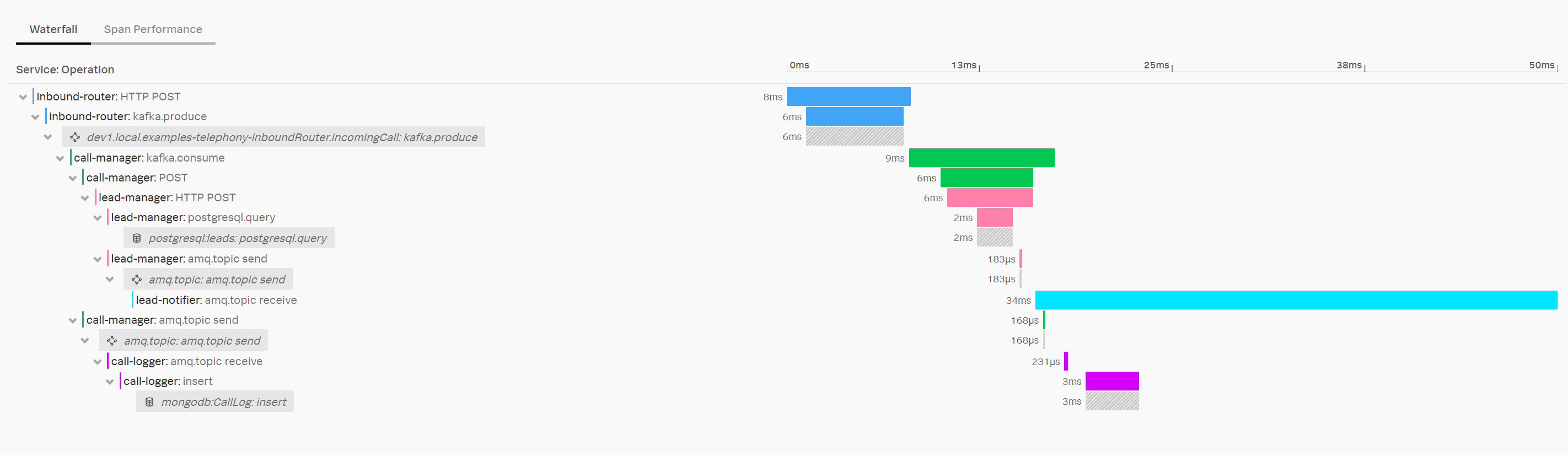Open the call-logger amq.topic receive span
1568x455 pixels.
pyautogui.click(x=187, y=361)
